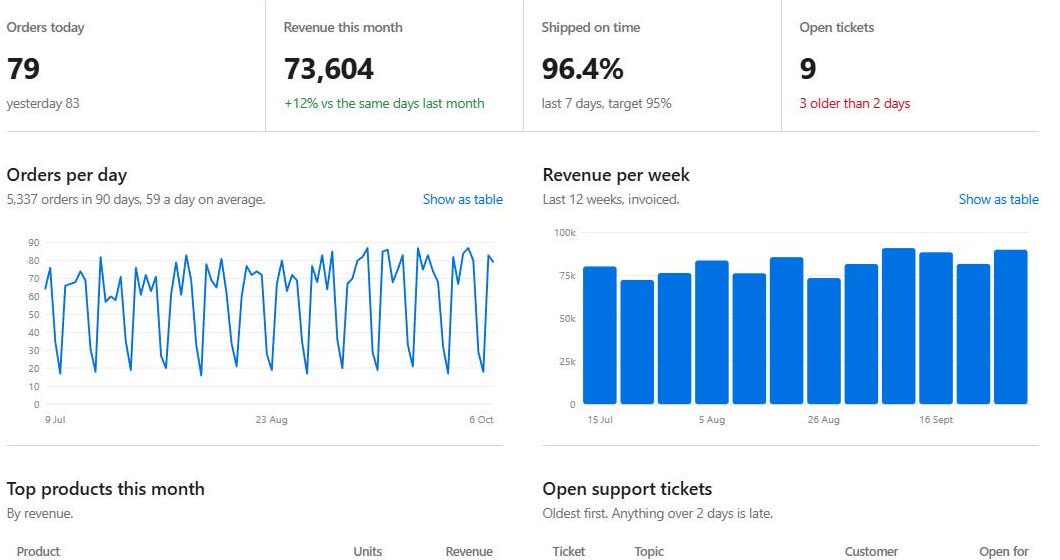
Task: Select the Orders today value 79
Action: 24,69
